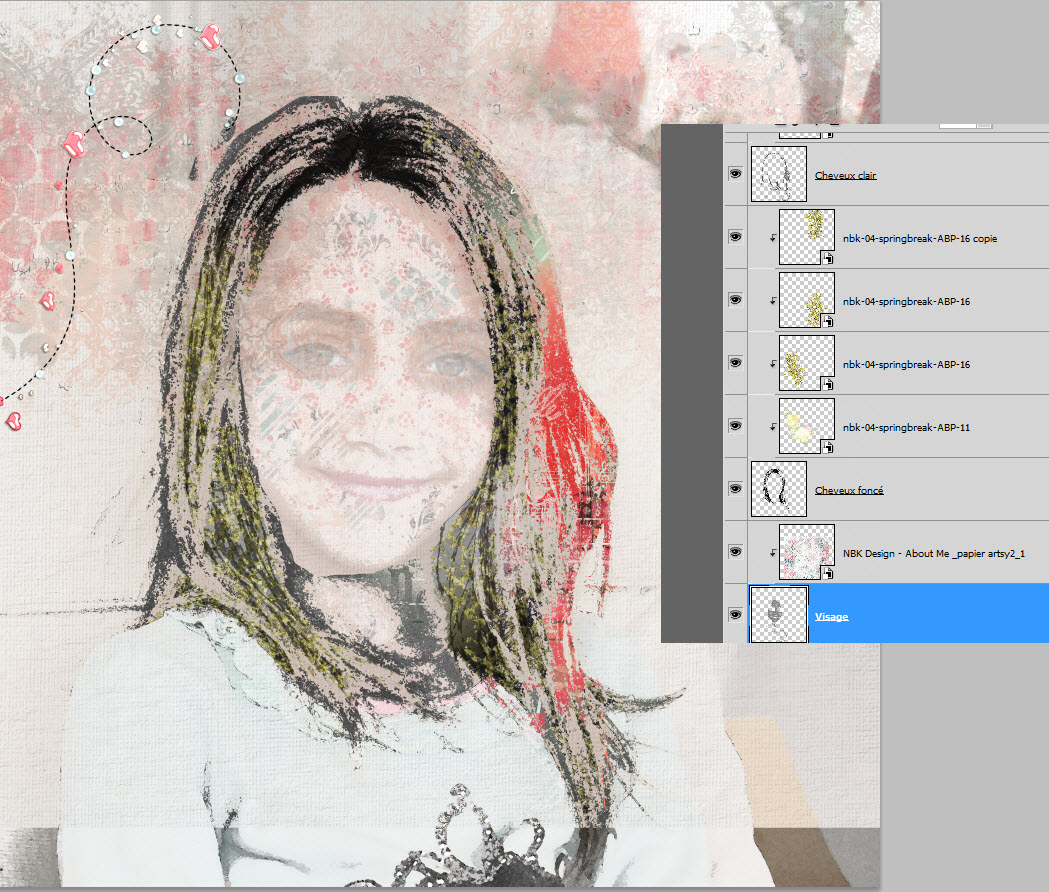The image size is (1049, 892).
Task: Select the nbk-04-springbreak-ABP-16 copie layer
Action: tap(919, 238)
